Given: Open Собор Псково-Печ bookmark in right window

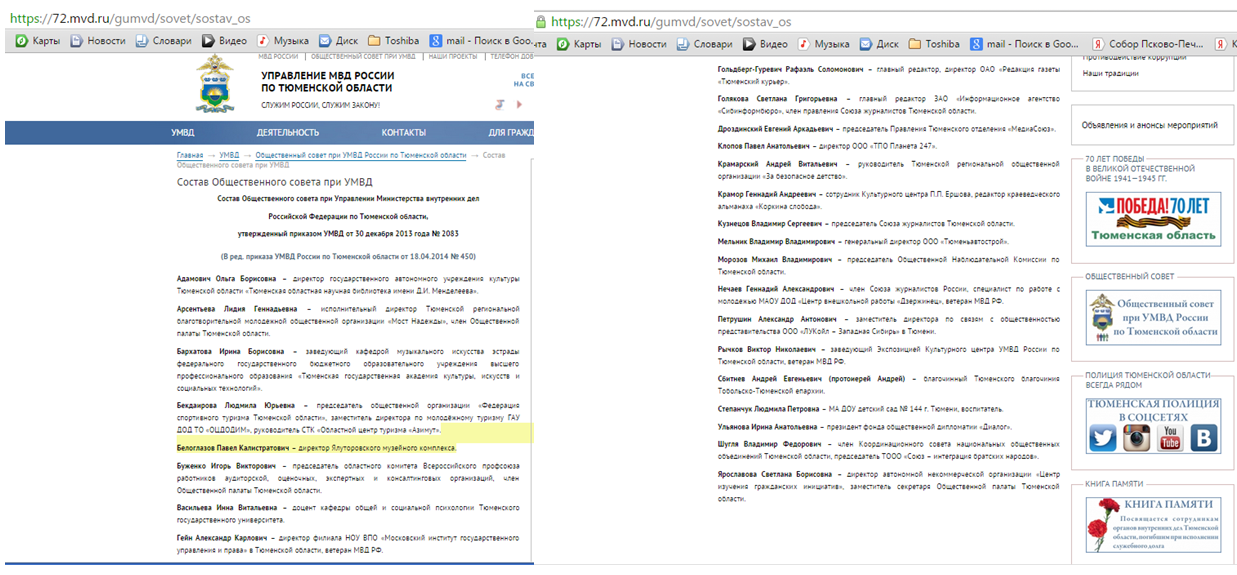Looking at the screenshot, I should point(1149,44).
